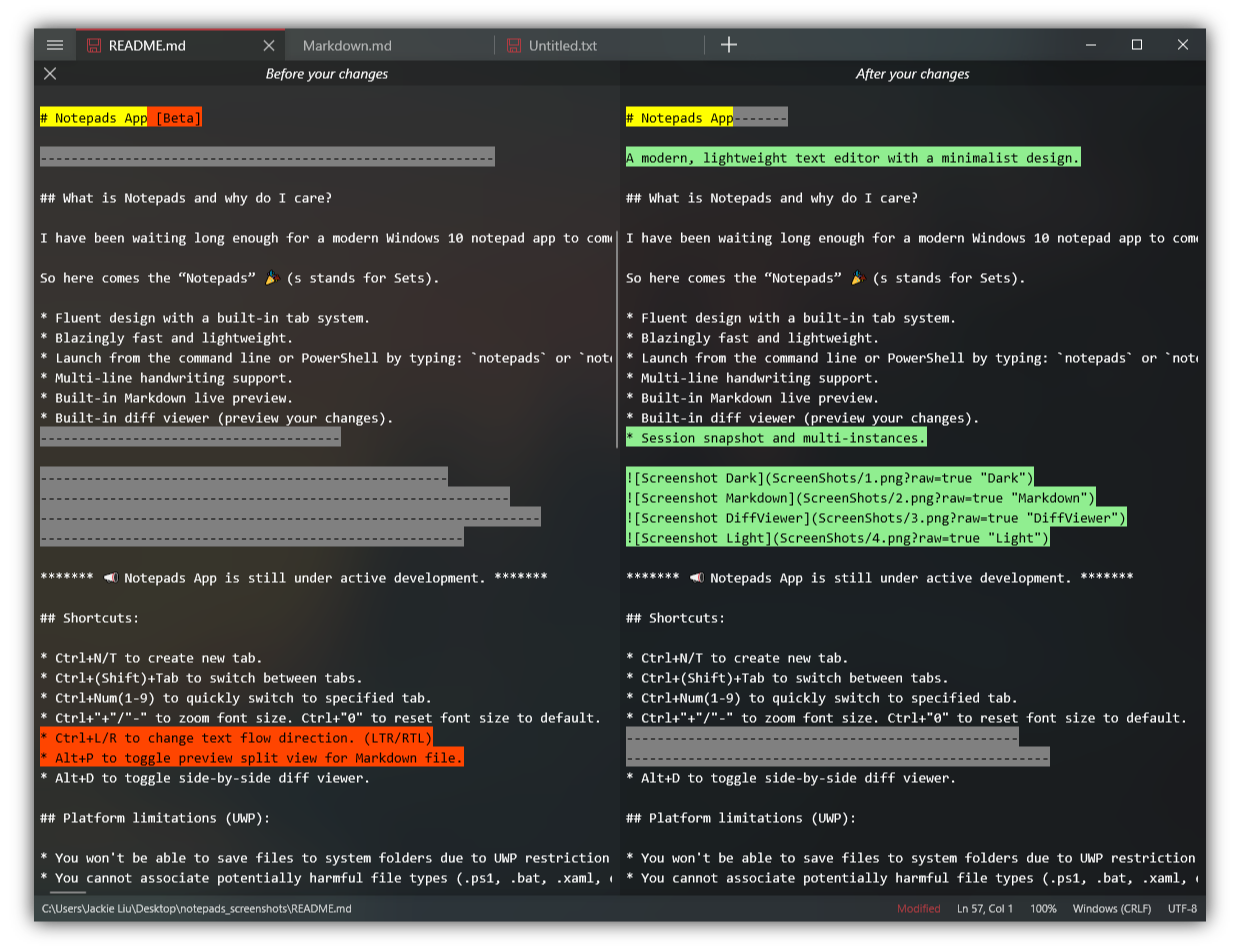Exit the diff viewer via the X icon

[50, 73]
